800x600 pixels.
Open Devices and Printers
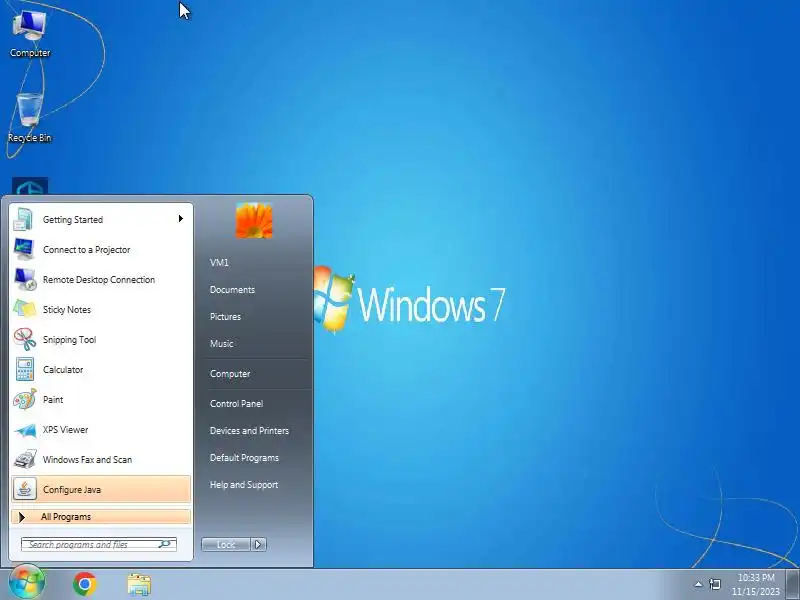pyautogui.click(x=249, y=431)
